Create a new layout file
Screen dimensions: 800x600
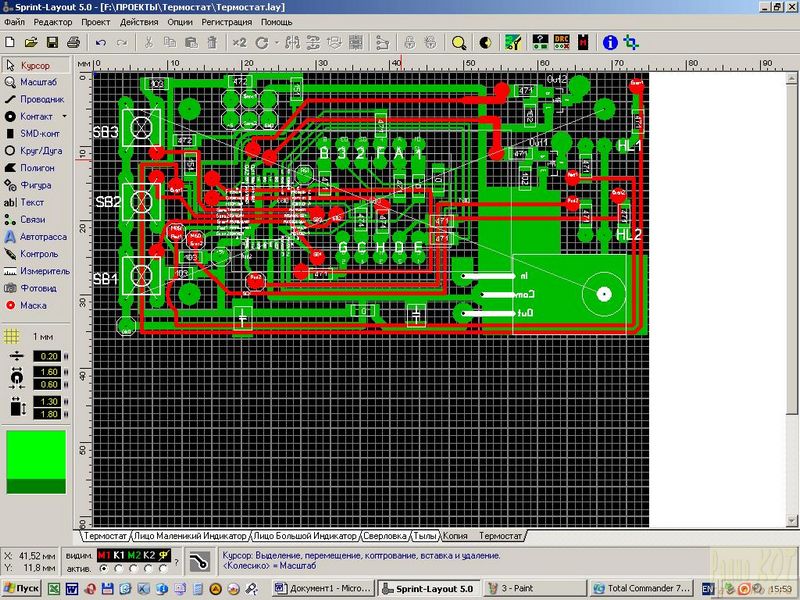tap(10, 42)
